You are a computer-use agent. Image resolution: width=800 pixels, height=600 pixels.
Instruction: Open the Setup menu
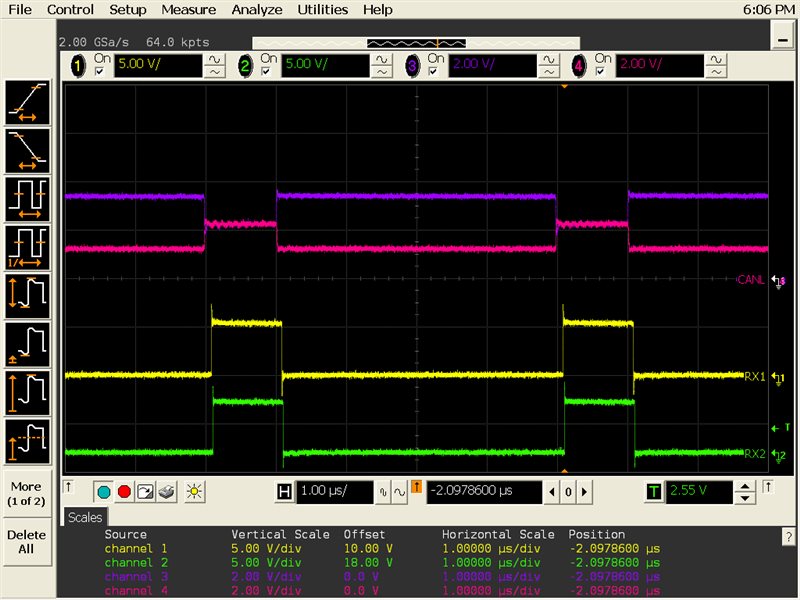[x=128, y=9]
